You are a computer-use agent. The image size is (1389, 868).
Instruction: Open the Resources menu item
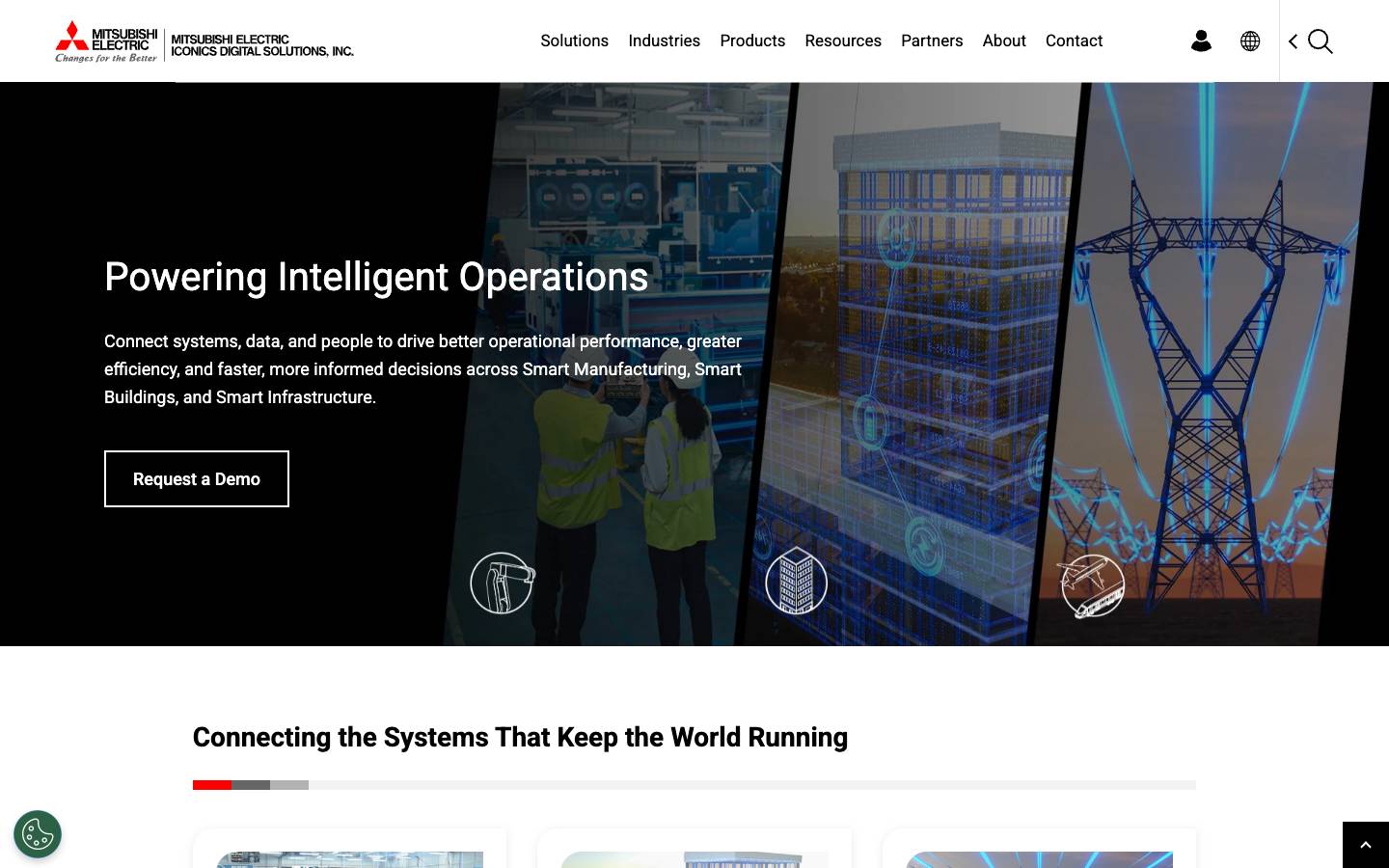843,41
